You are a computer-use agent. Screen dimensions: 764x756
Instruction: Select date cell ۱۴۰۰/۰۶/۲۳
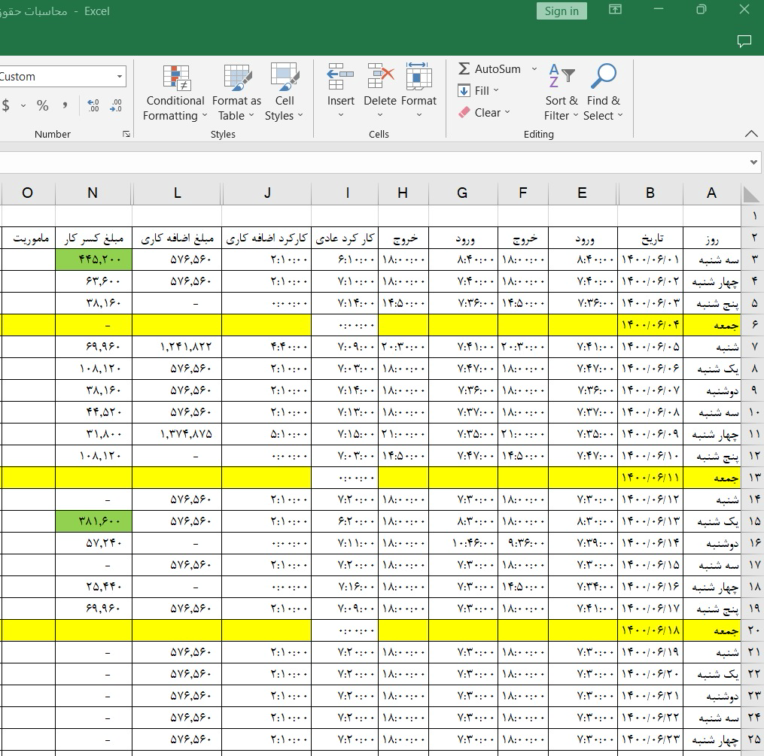(x=650, y=739)
